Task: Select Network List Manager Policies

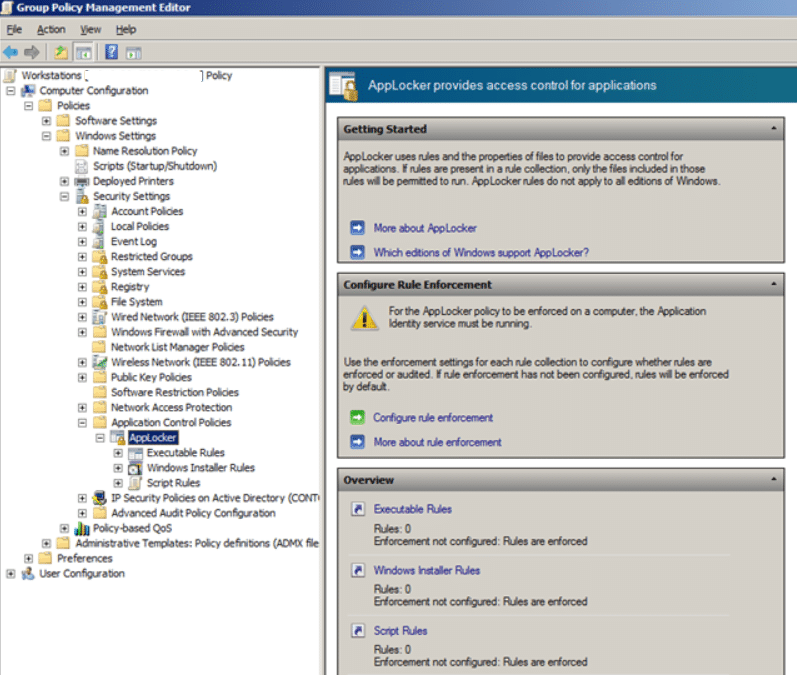Action: pos(177,347)
